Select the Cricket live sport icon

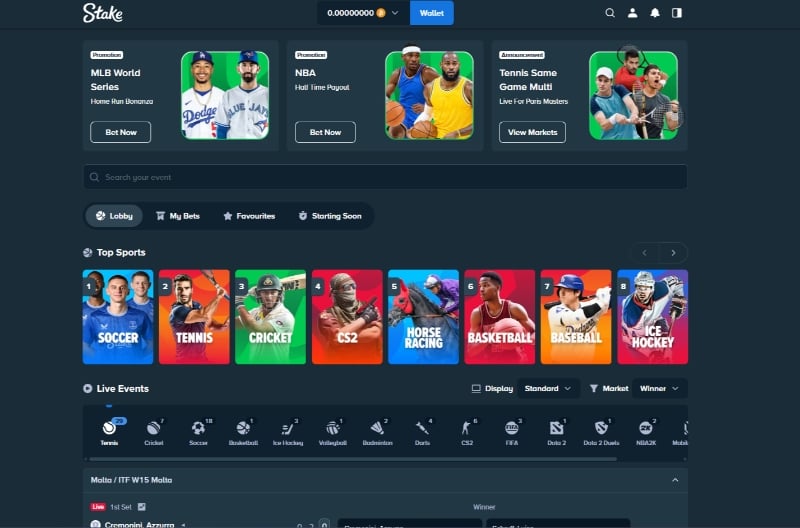153,430
